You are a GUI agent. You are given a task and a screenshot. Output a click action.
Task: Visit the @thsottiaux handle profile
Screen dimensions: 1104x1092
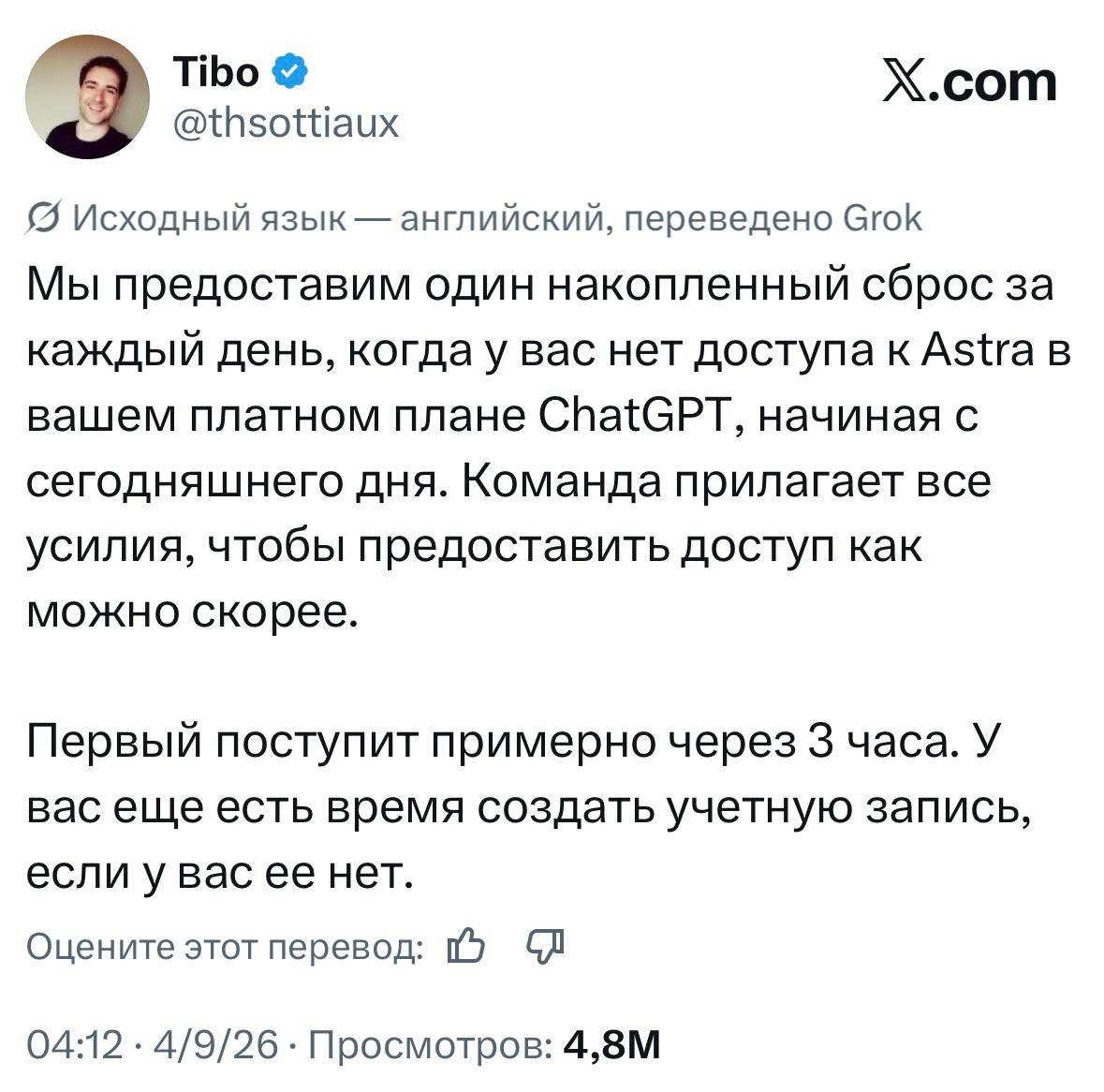coord(286,124)
